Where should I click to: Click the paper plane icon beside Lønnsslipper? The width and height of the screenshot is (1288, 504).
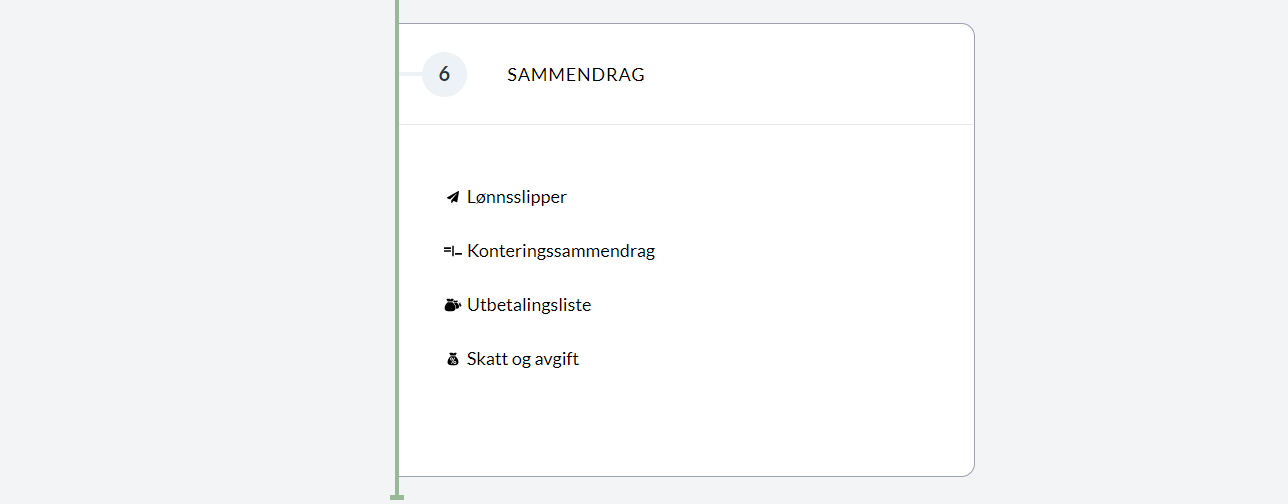452,197
